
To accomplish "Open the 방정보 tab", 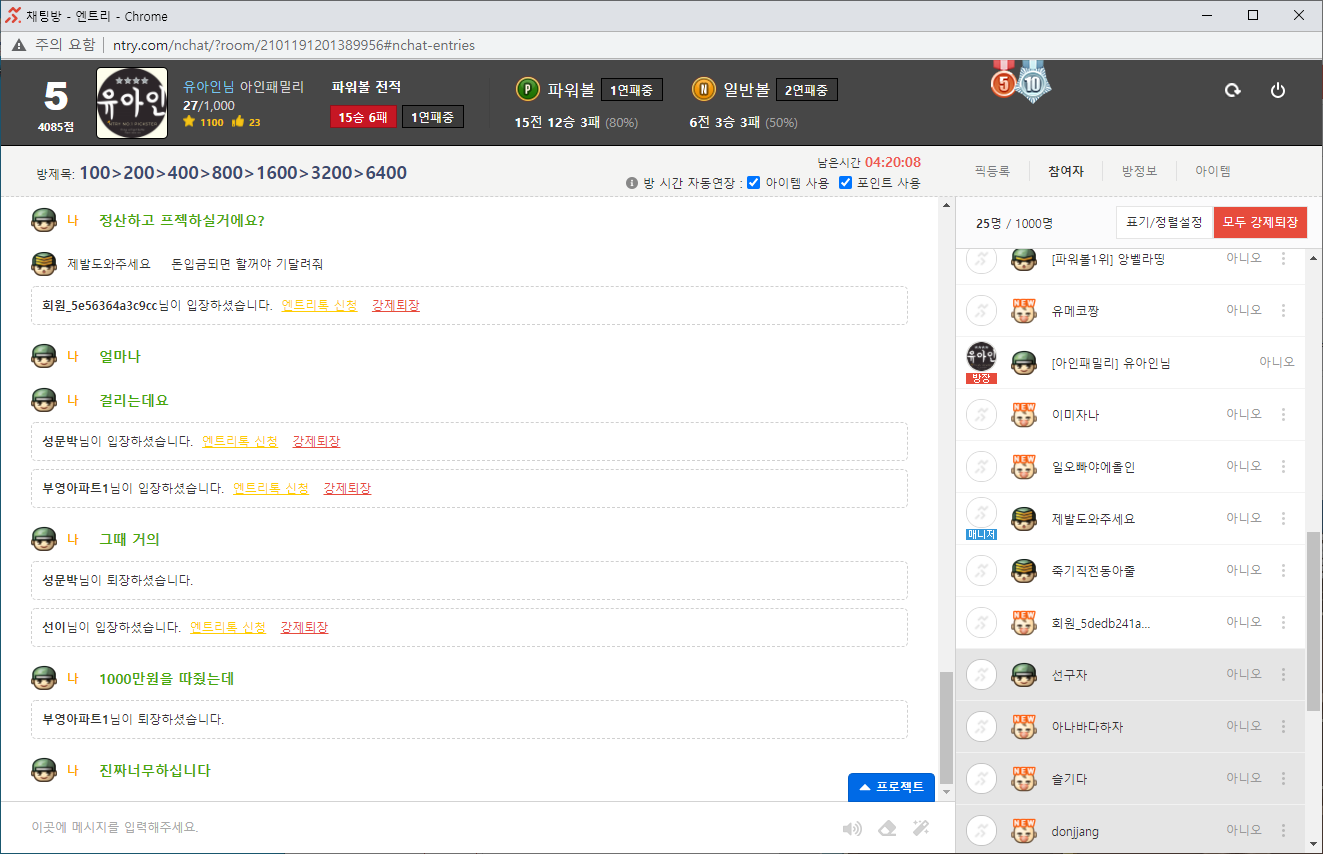I will coord(1139,171).
